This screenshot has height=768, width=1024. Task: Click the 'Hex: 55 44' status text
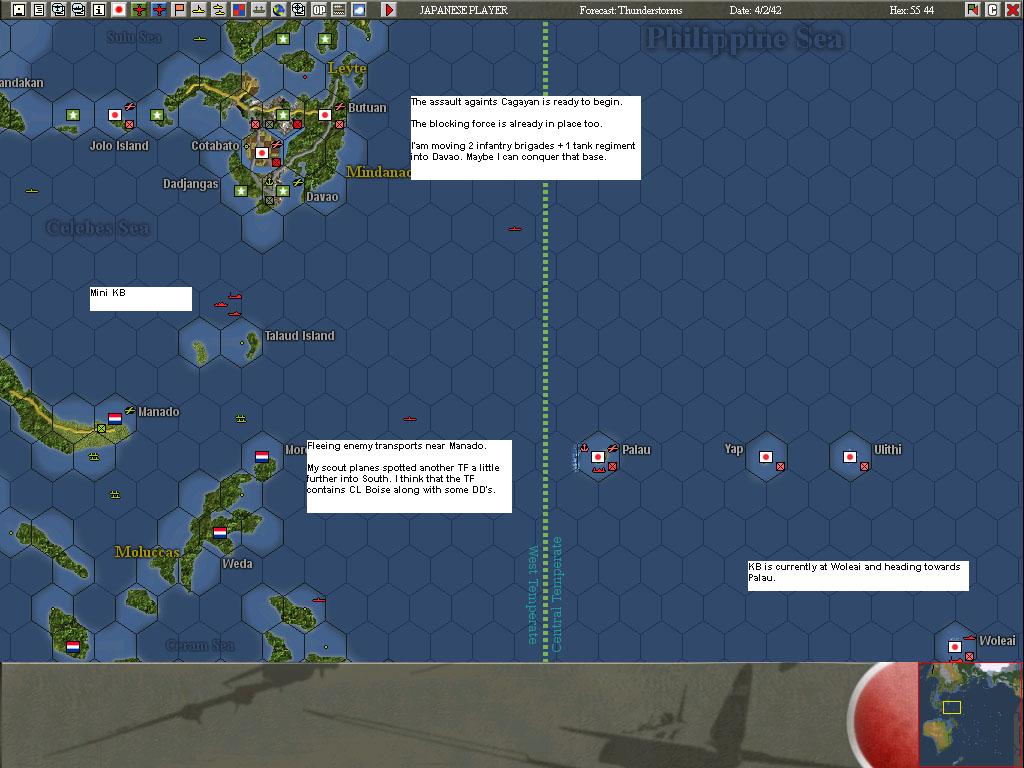click(912, 10)
